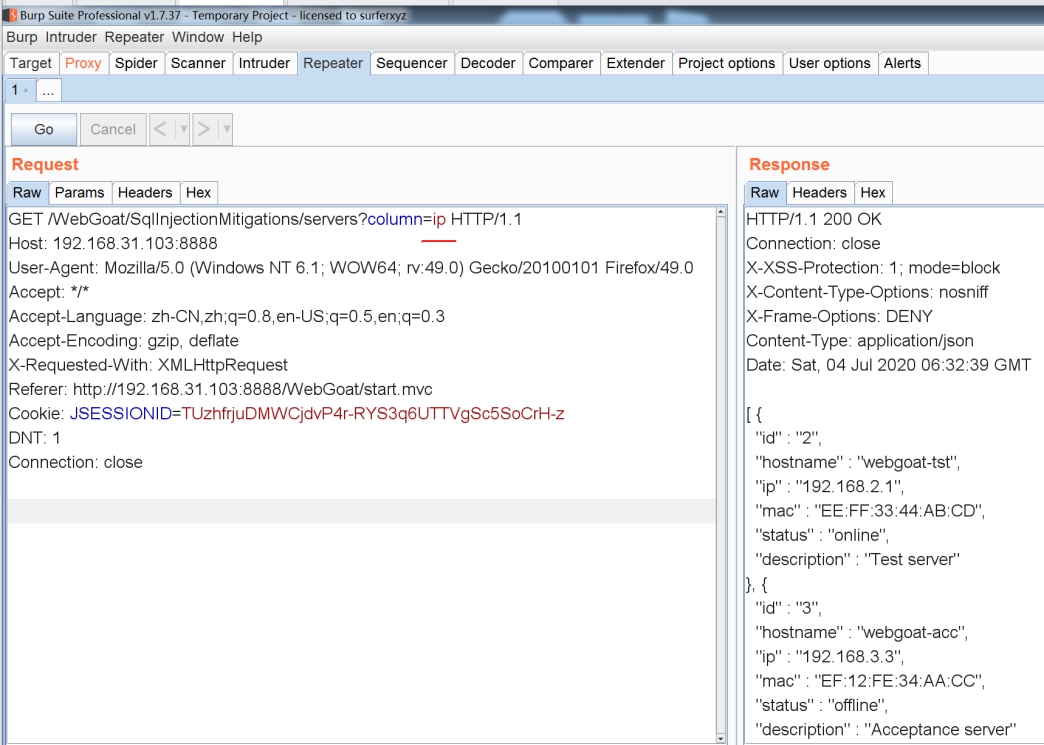
Task: Select the Request Raw tab
Action: tap(27, 193)
